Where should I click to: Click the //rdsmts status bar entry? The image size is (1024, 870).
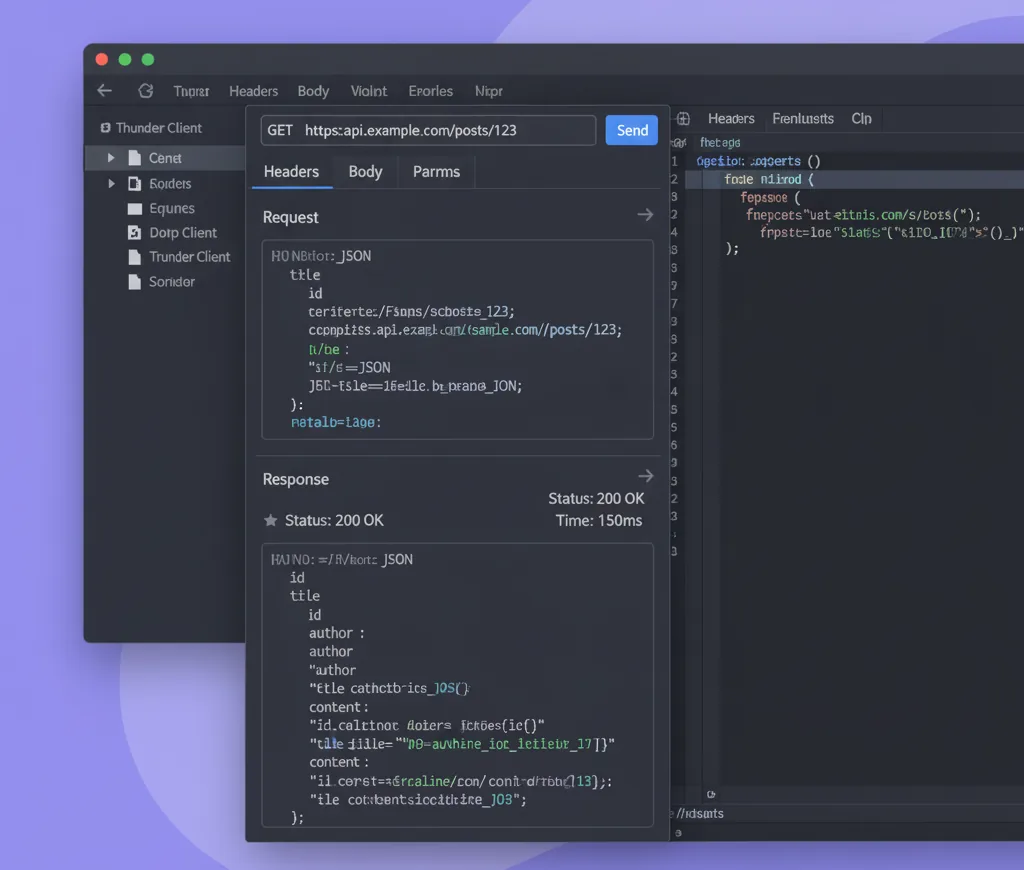point(700,814)
